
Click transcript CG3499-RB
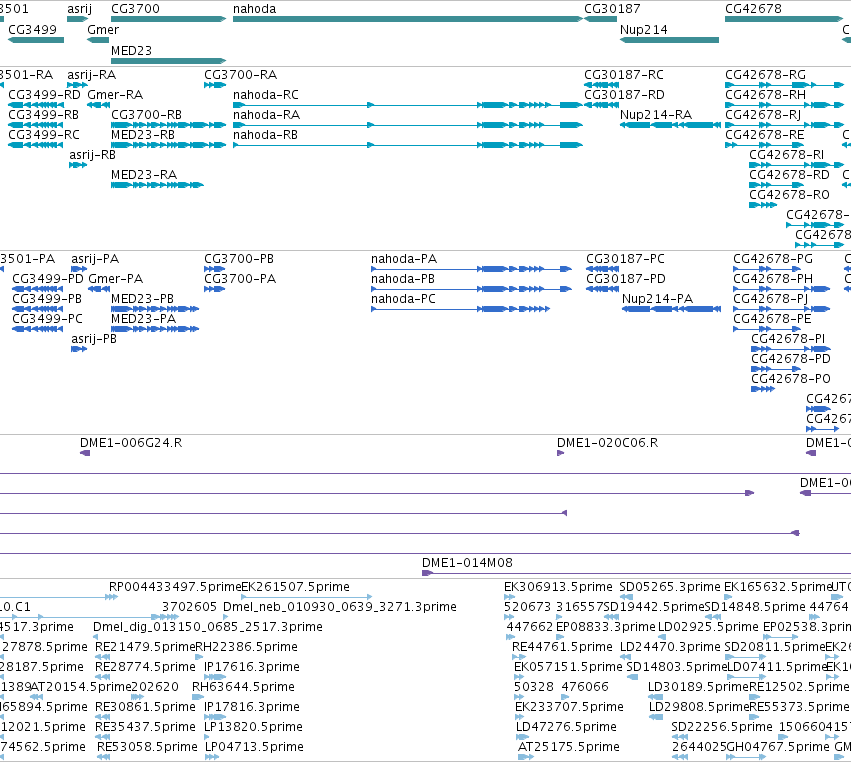click(36, 125)
